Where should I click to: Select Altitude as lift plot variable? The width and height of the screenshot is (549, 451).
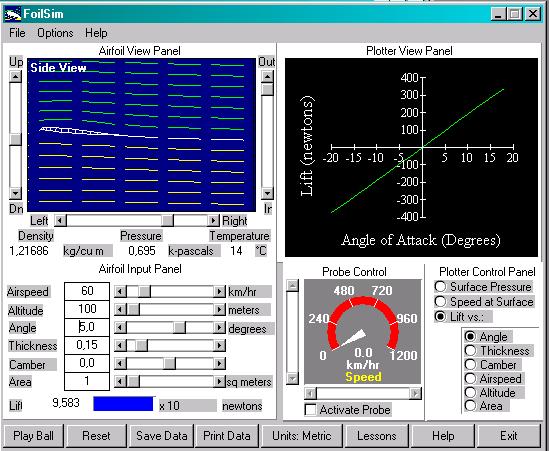(470, 393)
